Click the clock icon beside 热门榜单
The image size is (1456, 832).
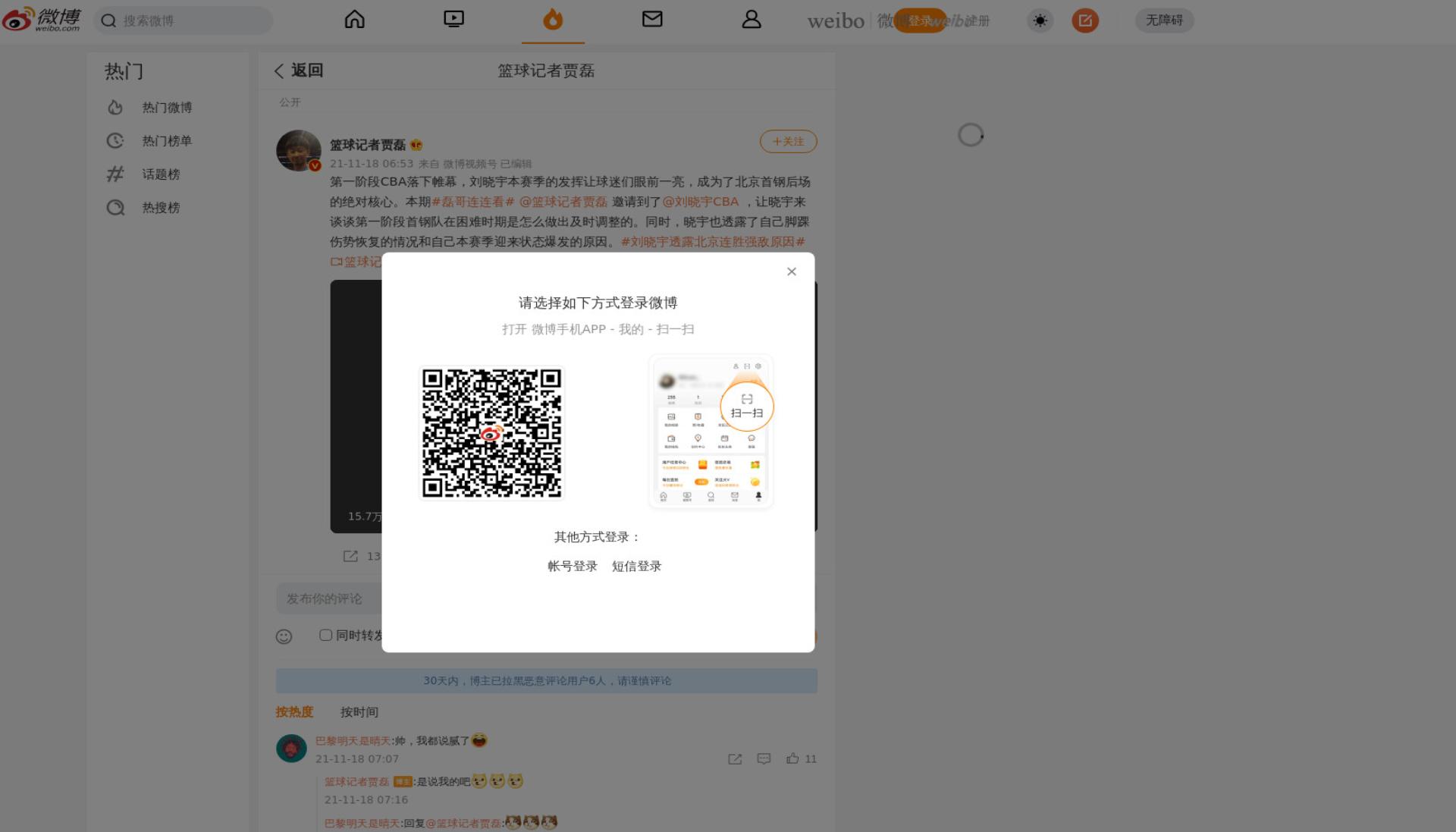[x=115, y=141]
